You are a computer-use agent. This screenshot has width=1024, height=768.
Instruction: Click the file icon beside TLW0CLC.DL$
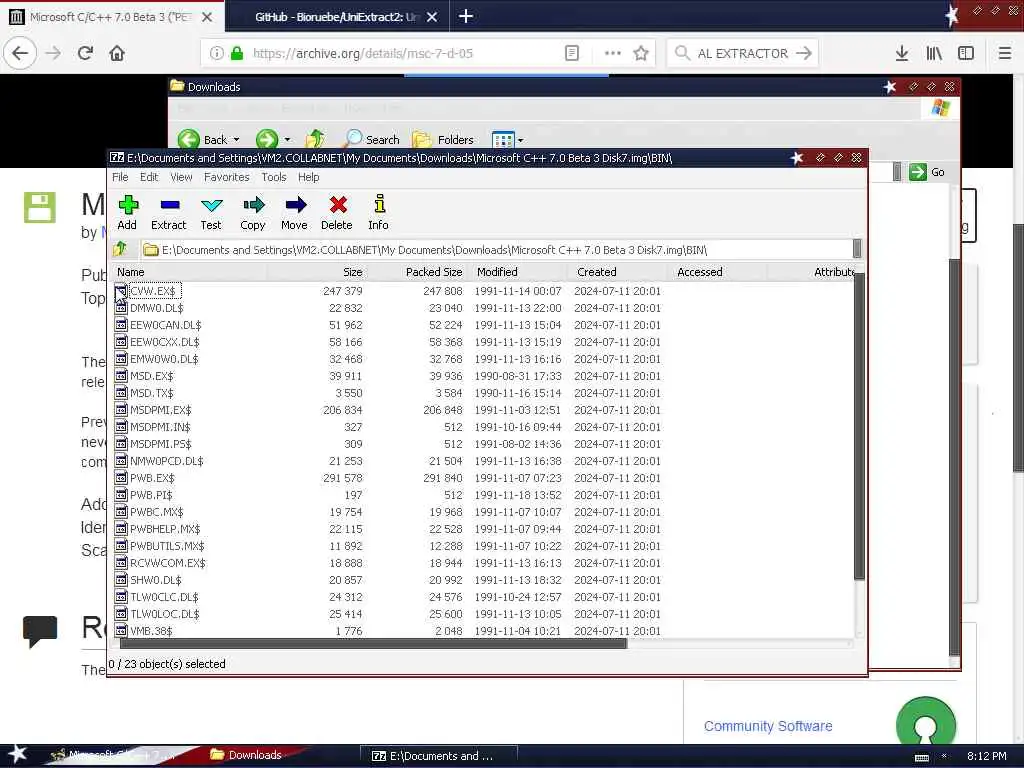tap(121, 596)
